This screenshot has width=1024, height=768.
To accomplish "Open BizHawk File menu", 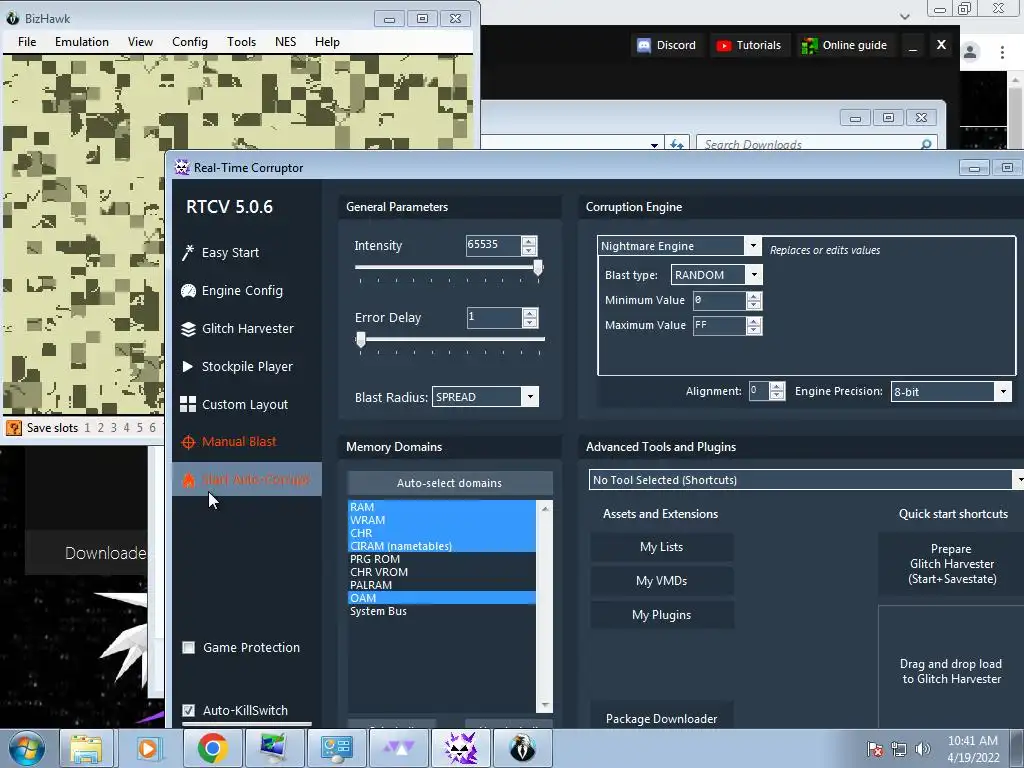I will point(27,42).
